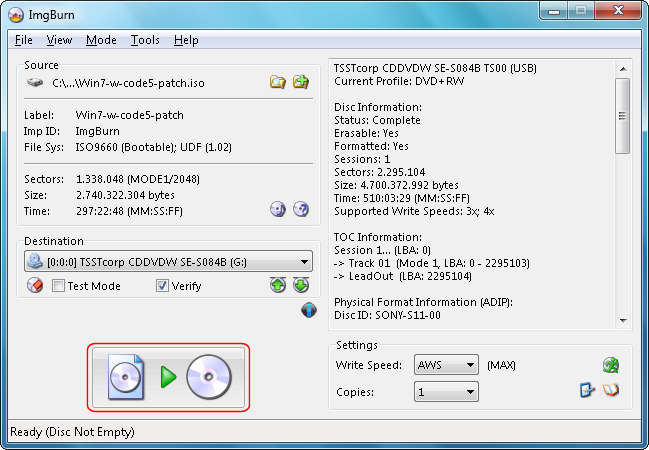
Task: Click the browse for queue file icon
Action: pos(300,82)
